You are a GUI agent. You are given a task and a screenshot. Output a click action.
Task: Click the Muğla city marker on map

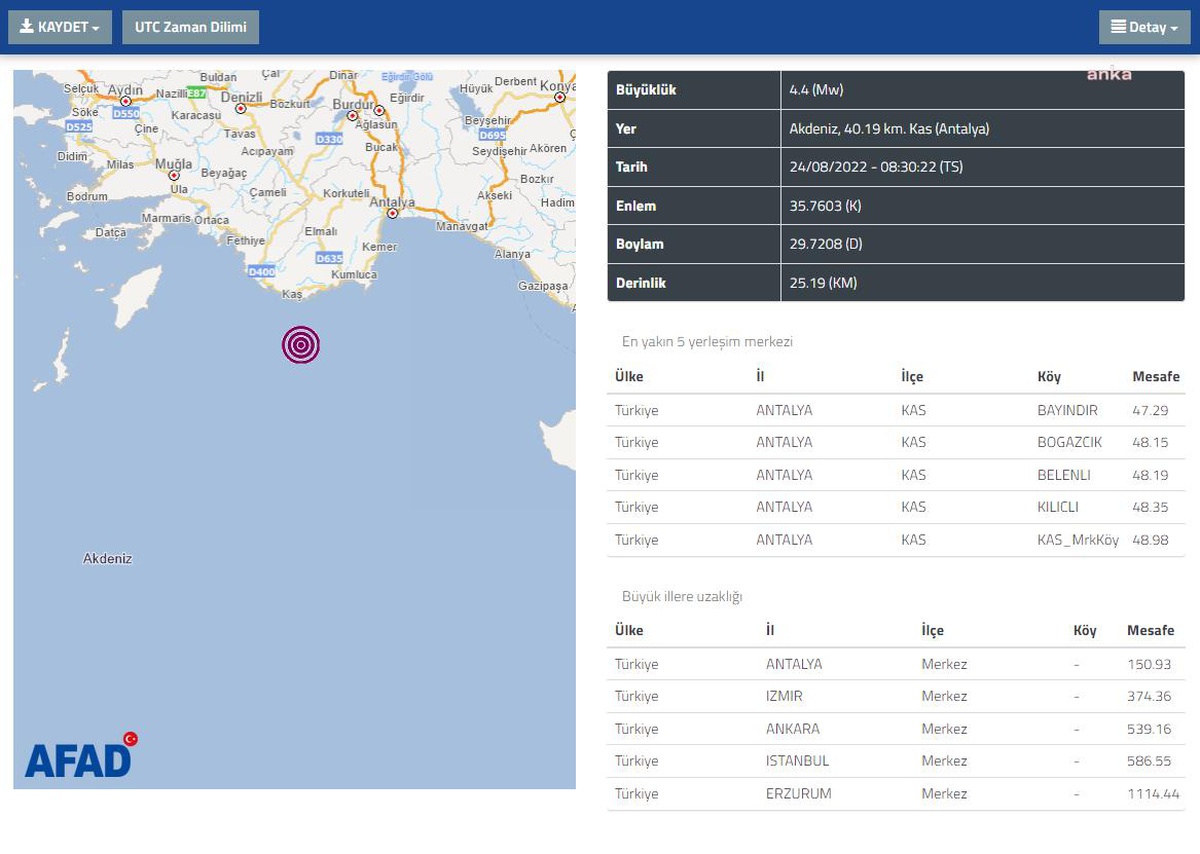[x=174, y=175]
